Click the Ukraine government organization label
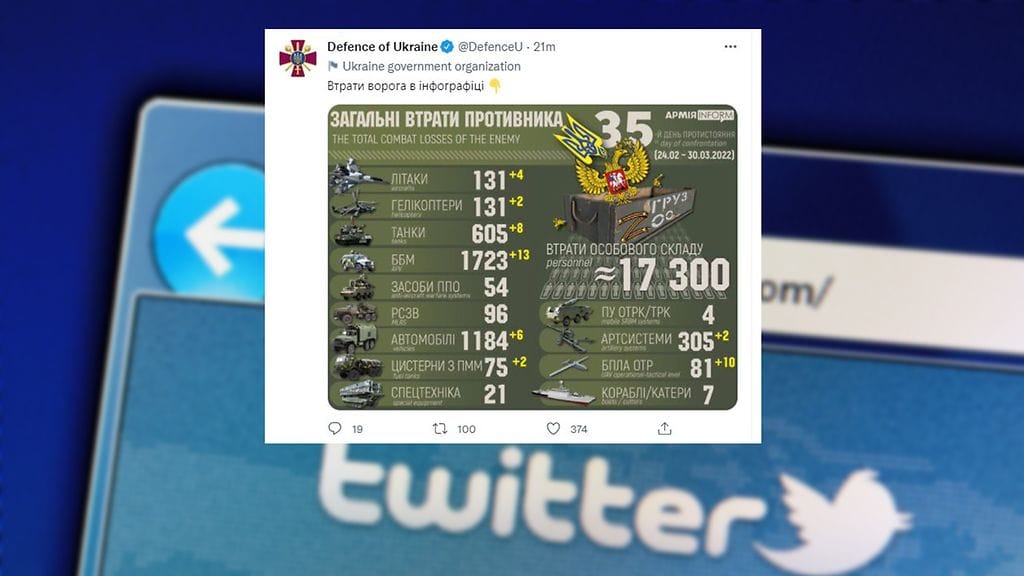1024x576 pixels. (x=431, y=66)
